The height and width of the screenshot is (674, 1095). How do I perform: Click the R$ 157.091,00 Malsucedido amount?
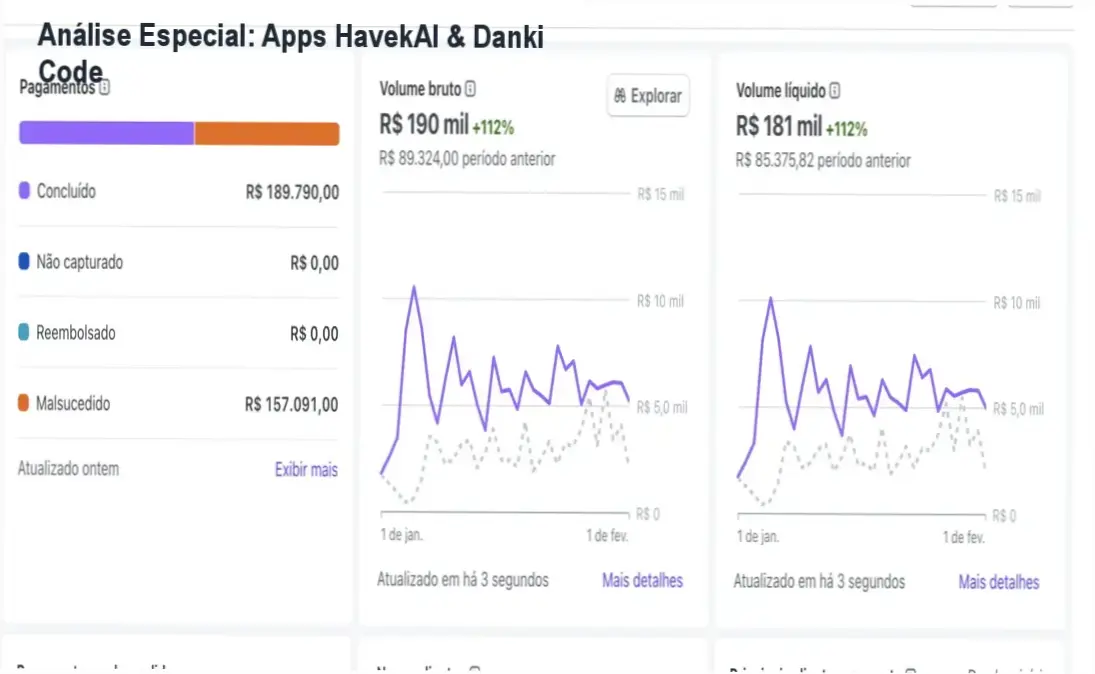tap(291, 404)
